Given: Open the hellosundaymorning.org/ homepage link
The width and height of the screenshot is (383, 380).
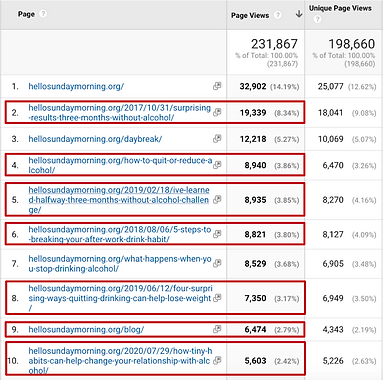Looking at the screenshot, I should coord(76,86).
